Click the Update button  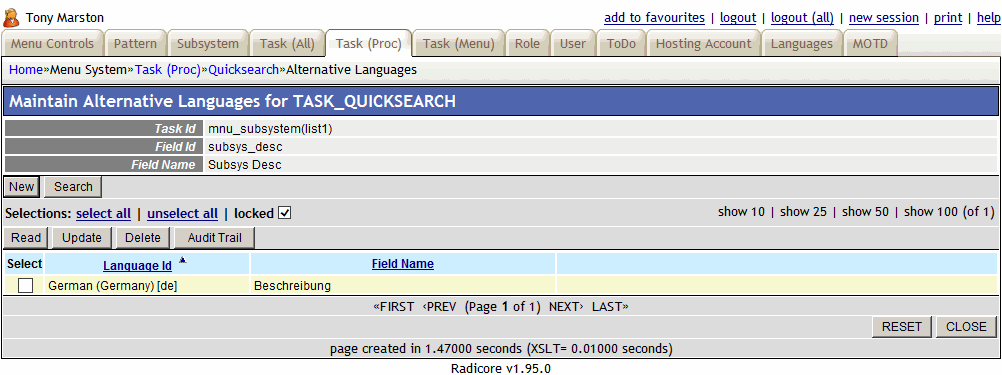click(x=82, y=238)
